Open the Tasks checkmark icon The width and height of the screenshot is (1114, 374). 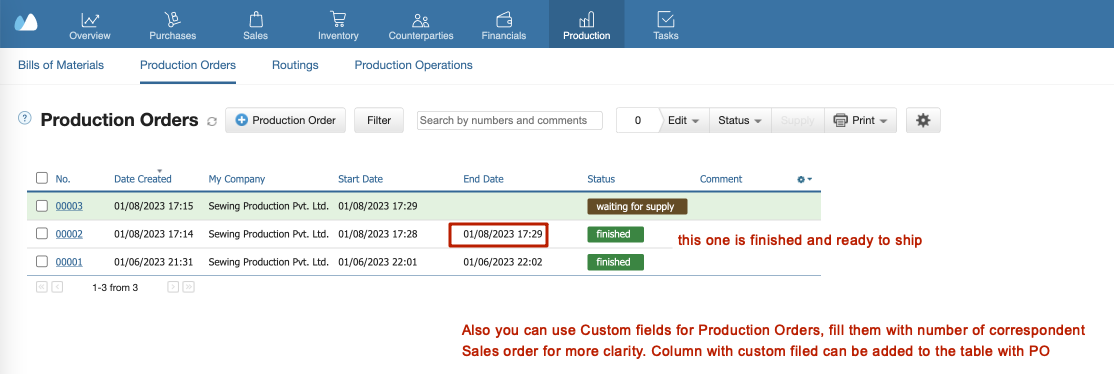click(666, 19)
